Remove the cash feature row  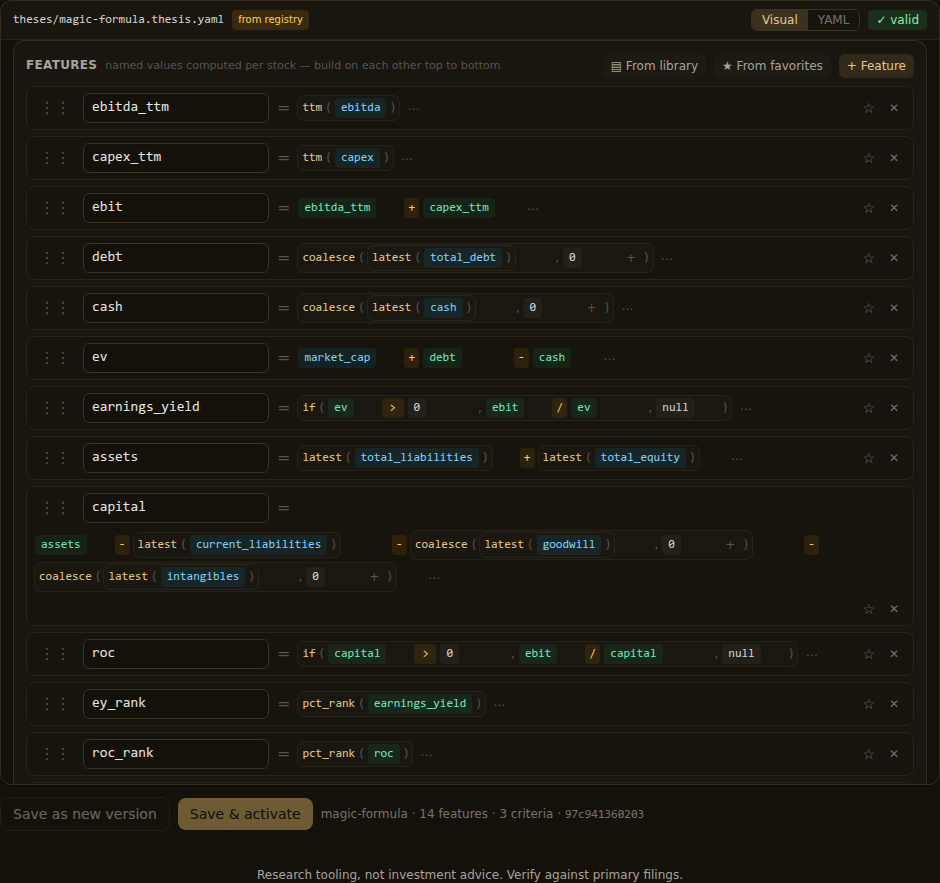(894, 308)
